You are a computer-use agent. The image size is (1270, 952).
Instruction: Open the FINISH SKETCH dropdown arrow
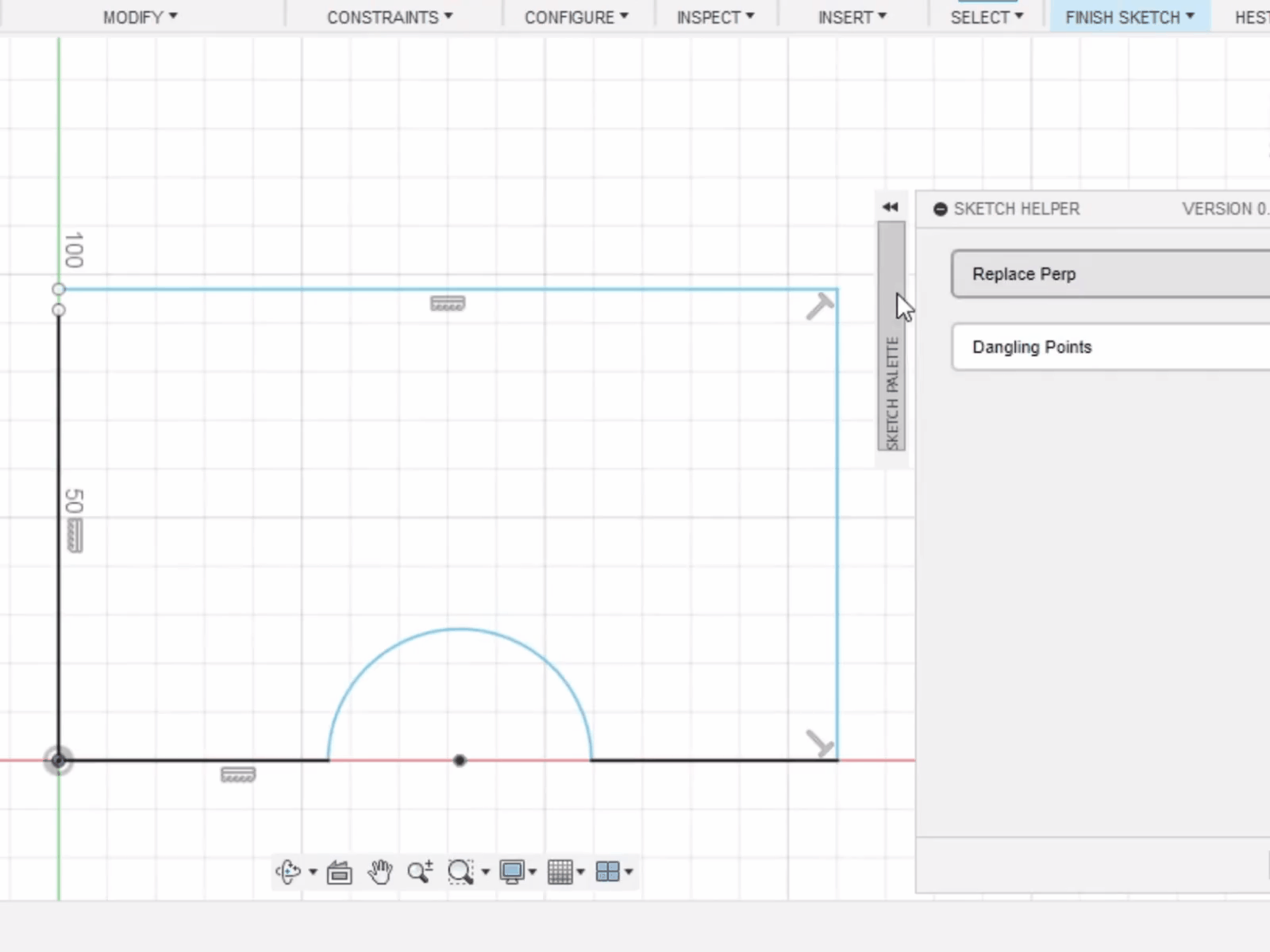click(1190, 16)
